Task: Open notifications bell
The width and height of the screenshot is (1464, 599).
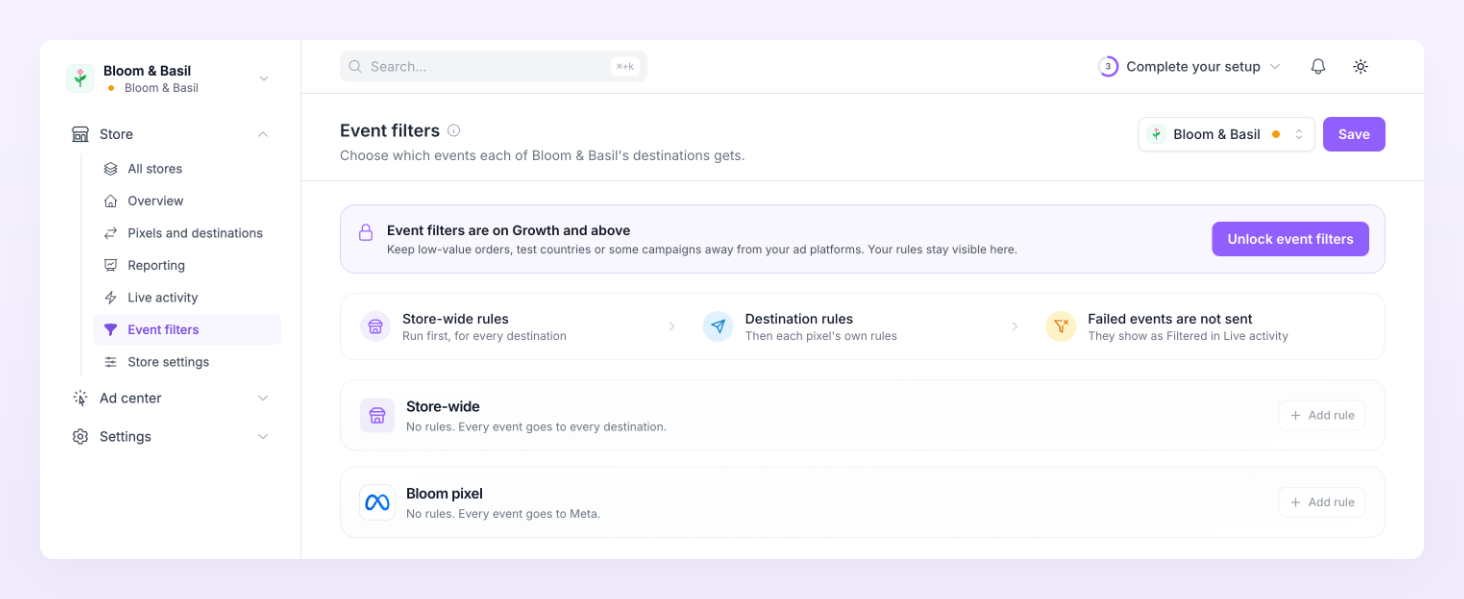Action: coord(1318,67)
